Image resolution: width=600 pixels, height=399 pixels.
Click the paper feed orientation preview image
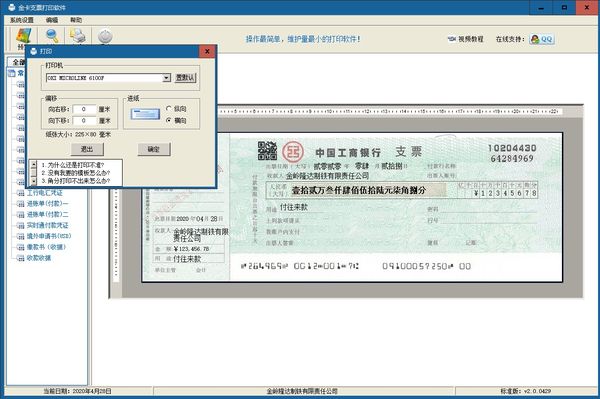coord(145,114)
